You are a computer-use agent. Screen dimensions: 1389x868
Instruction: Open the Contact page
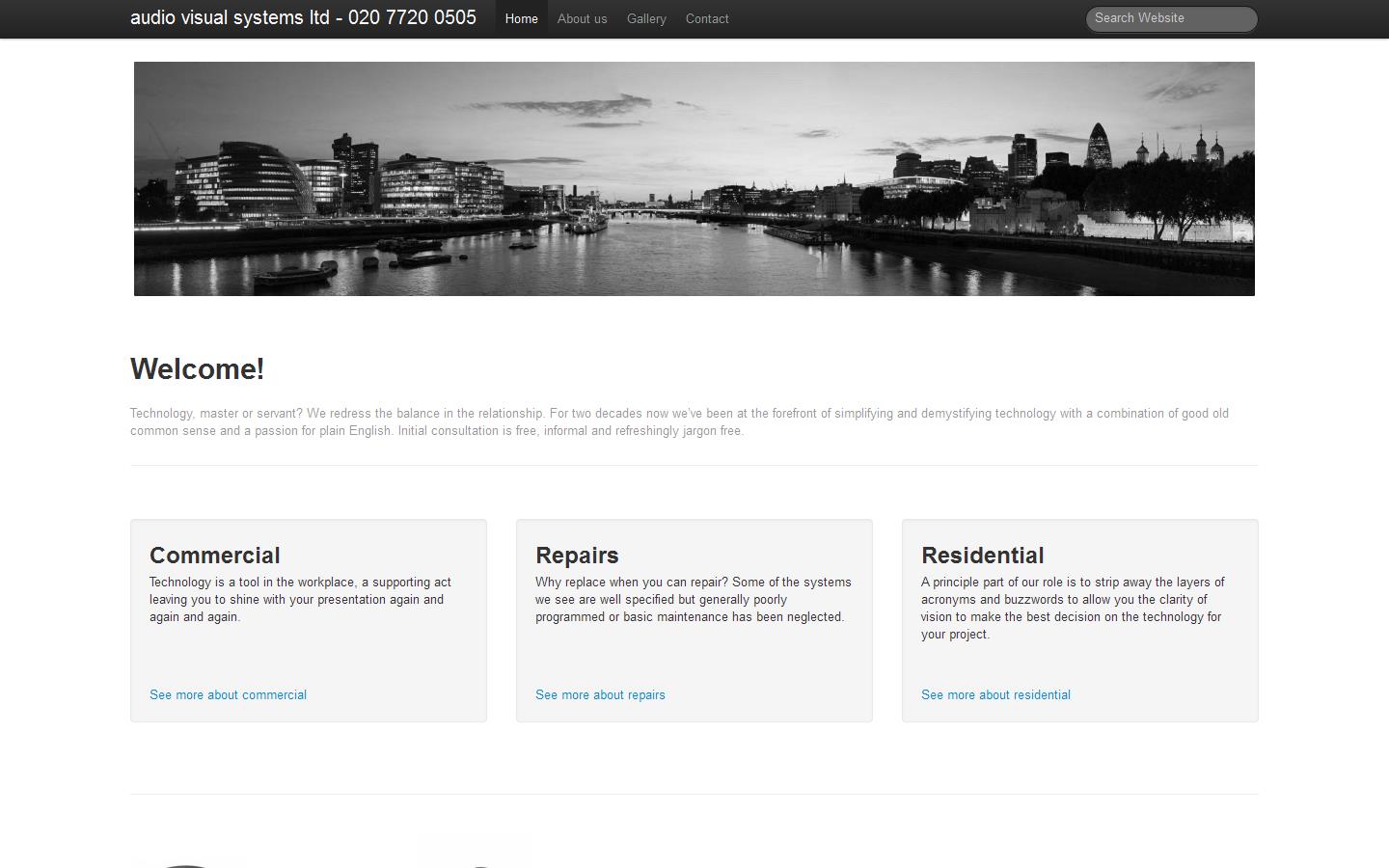point(707,18)
